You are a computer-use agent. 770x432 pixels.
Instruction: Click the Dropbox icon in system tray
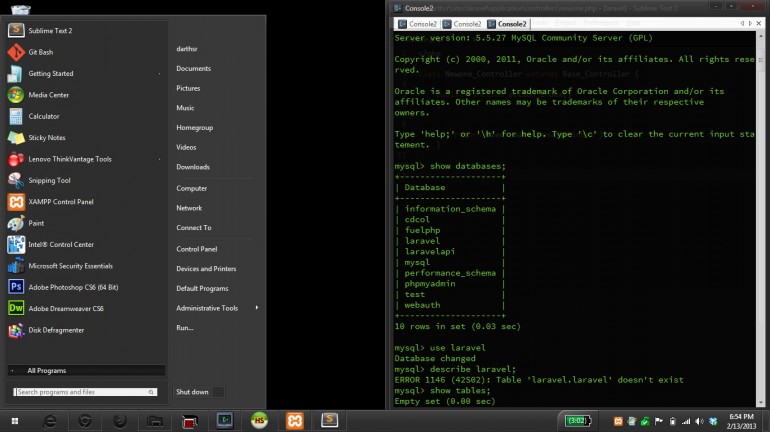[714, 421]
